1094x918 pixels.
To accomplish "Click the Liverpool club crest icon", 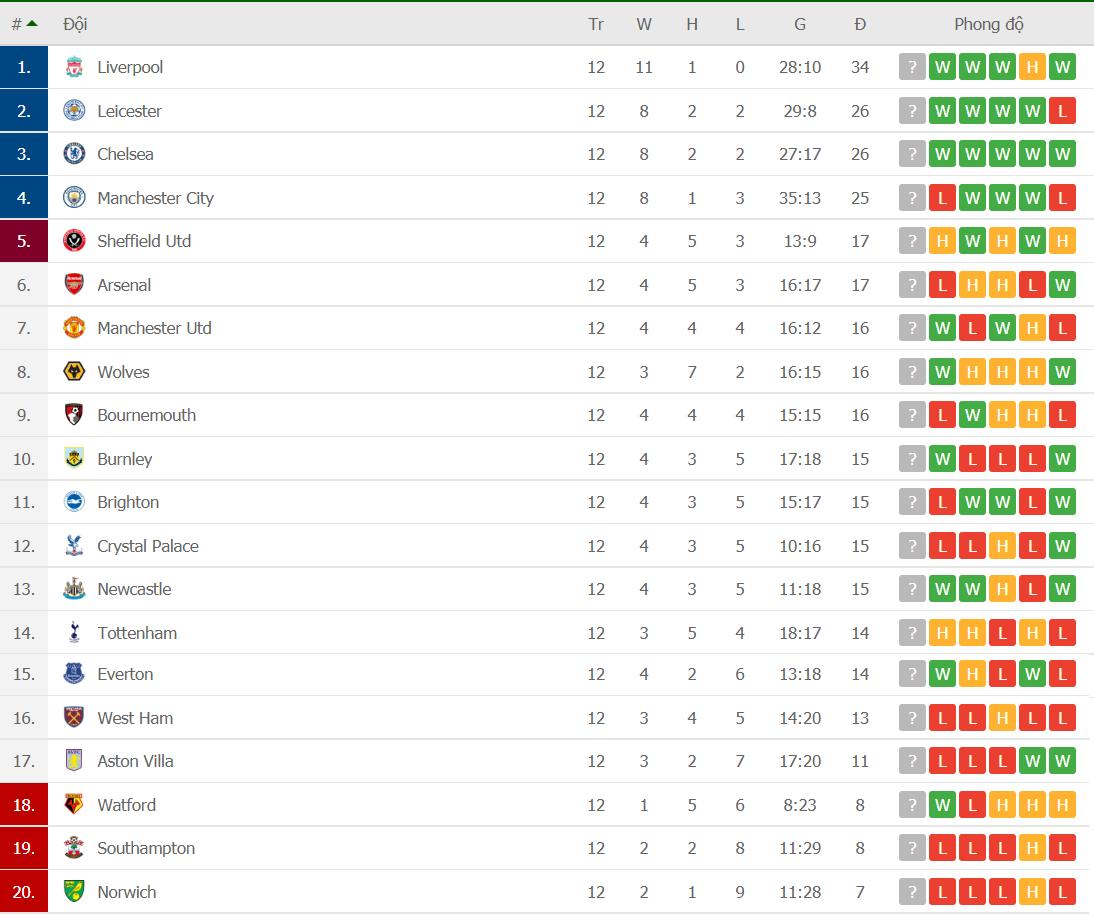I will tap(74, 67).
